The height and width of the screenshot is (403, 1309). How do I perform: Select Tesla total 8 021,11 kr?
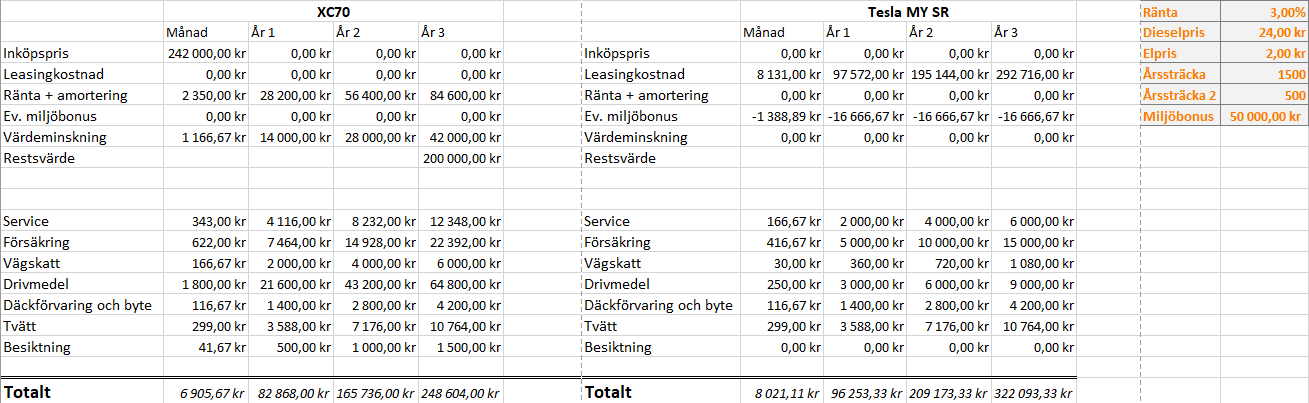782,392
